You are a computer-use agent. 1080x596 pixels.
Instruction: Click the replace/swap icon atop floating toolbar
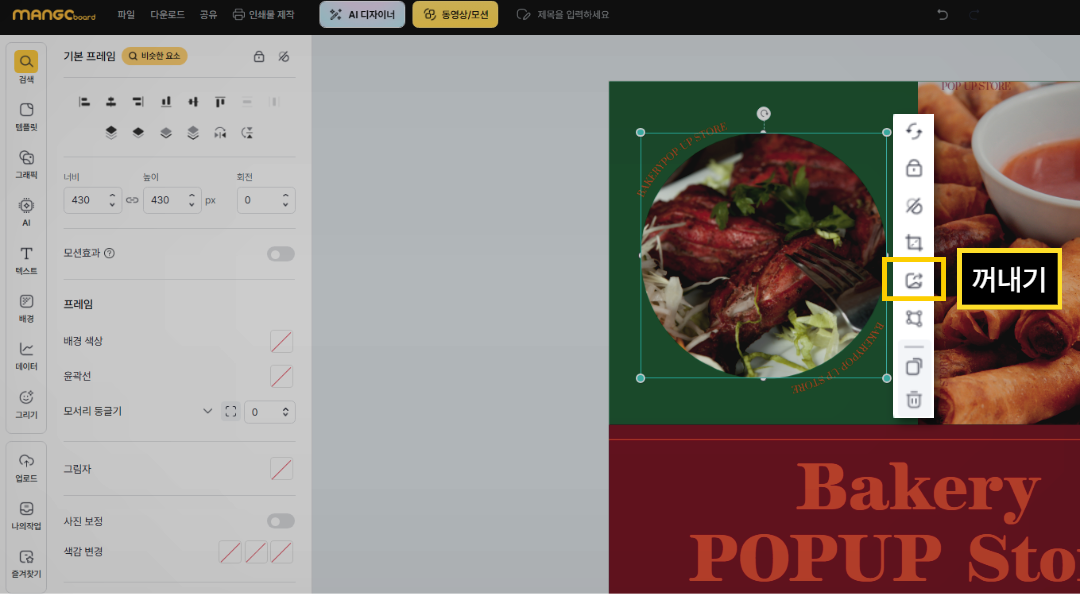coord(913,132)
